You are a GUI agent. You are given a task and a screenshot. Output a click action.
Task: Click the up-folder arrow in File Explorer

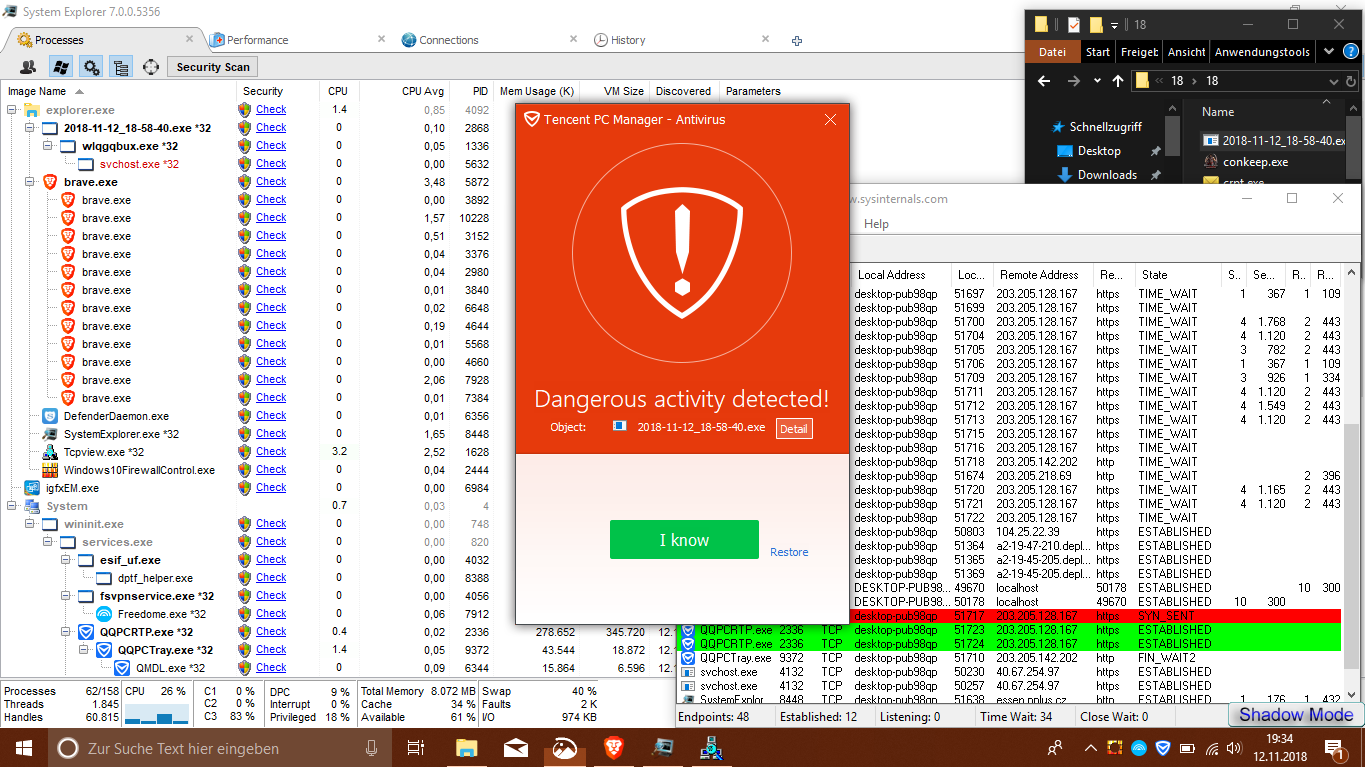tap(1117, 81)
